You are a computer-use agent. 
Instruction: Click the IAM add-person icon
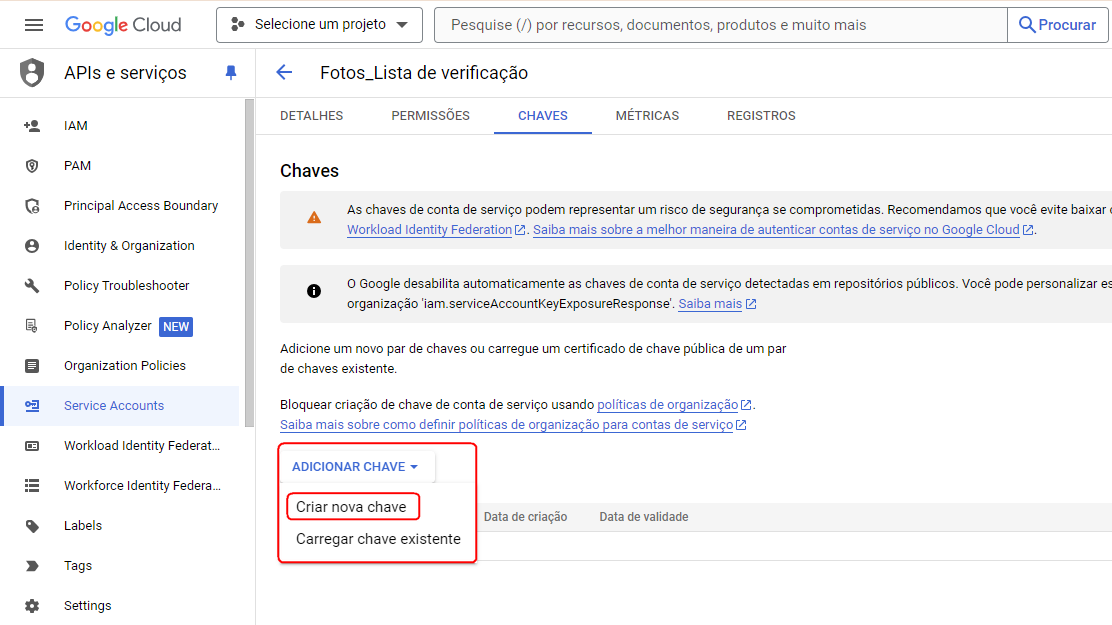pyautogui.click(x=32, y=126)
